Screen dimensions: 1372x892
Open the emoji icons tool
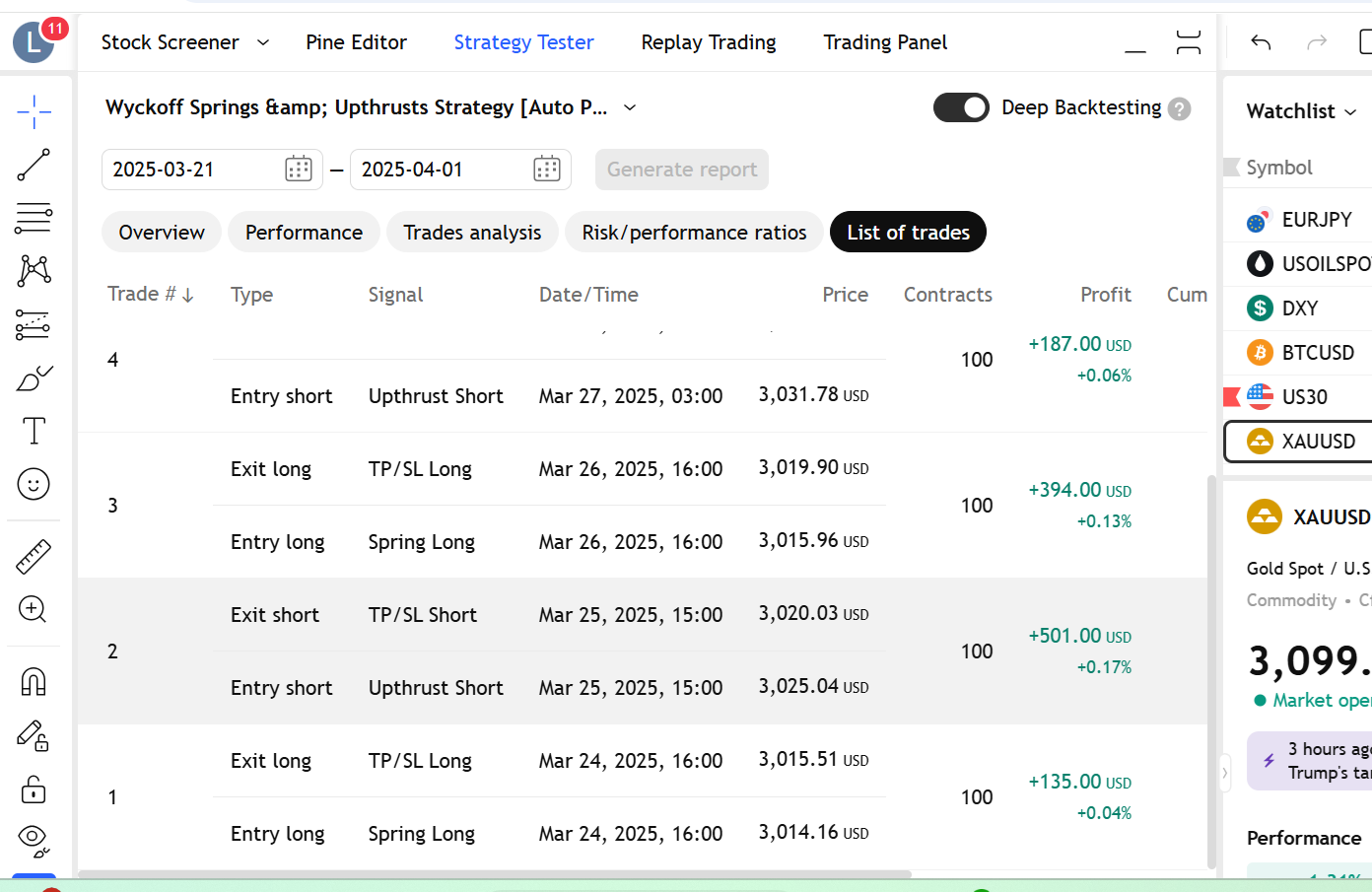pyautogui.click(x=34, y=484)
